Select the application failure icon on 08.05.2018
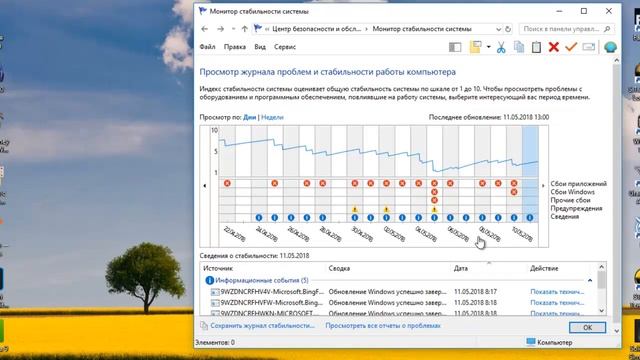This screenshot has height=360, width=640. (x=482, y=184)
